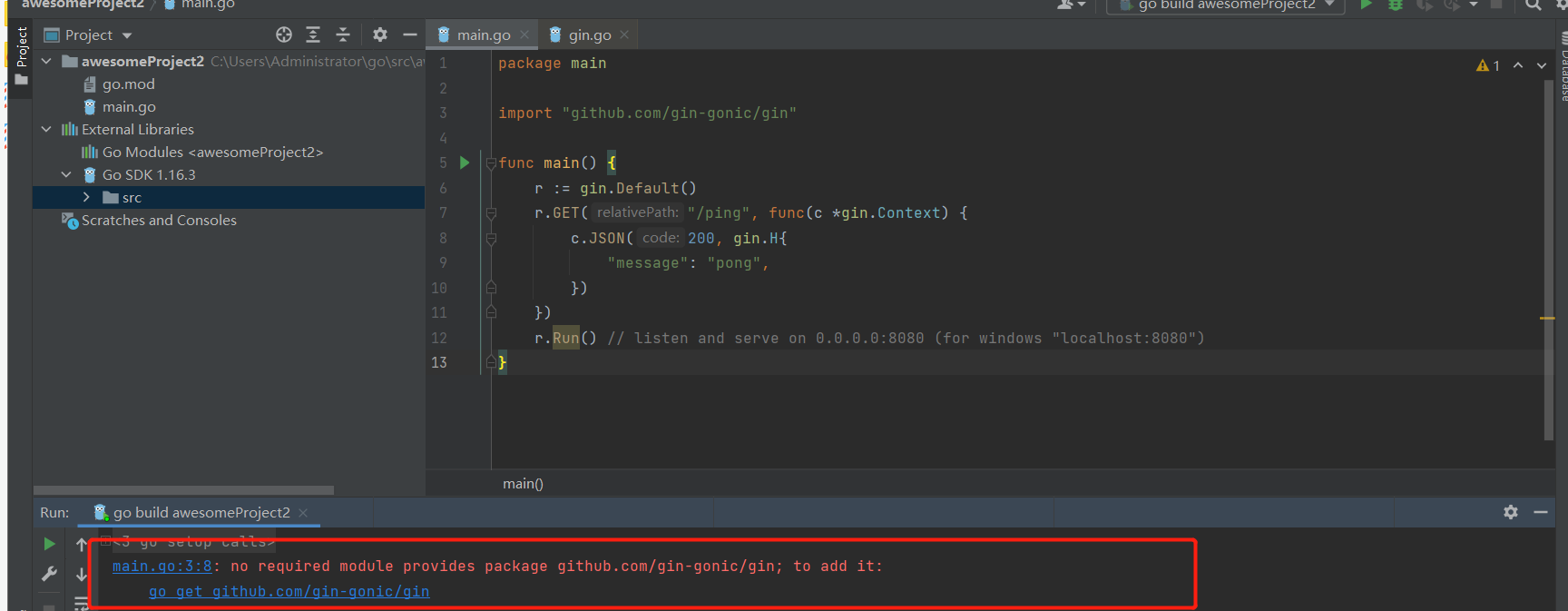Open main.go:3:8 error link
This screenshot has width=1568, height=611.
[x=162, y=567]
